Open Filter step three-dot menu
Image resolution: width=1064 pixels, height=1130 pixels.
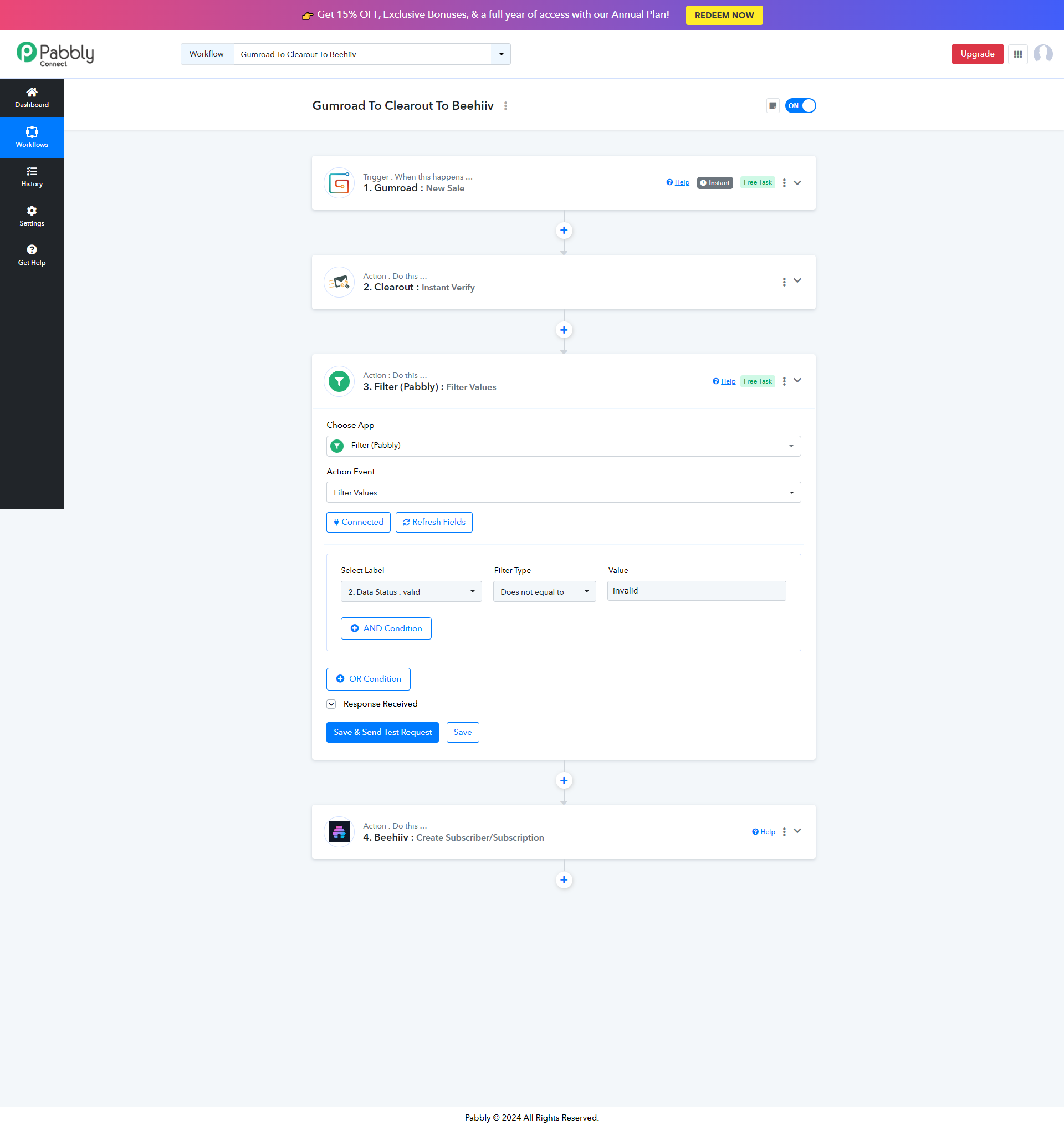point(784,381)
